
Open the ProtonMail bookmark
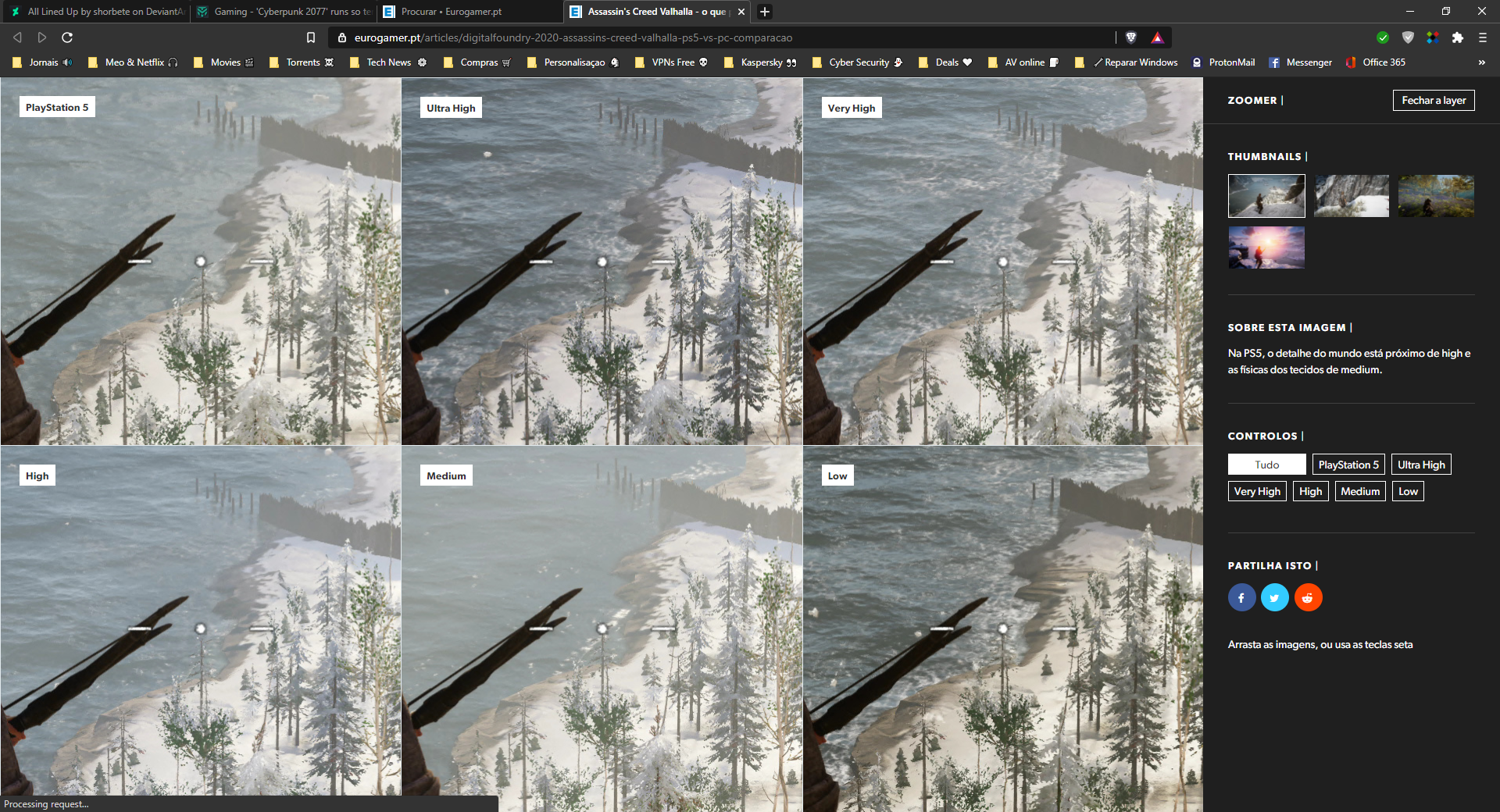(1223, 62)
